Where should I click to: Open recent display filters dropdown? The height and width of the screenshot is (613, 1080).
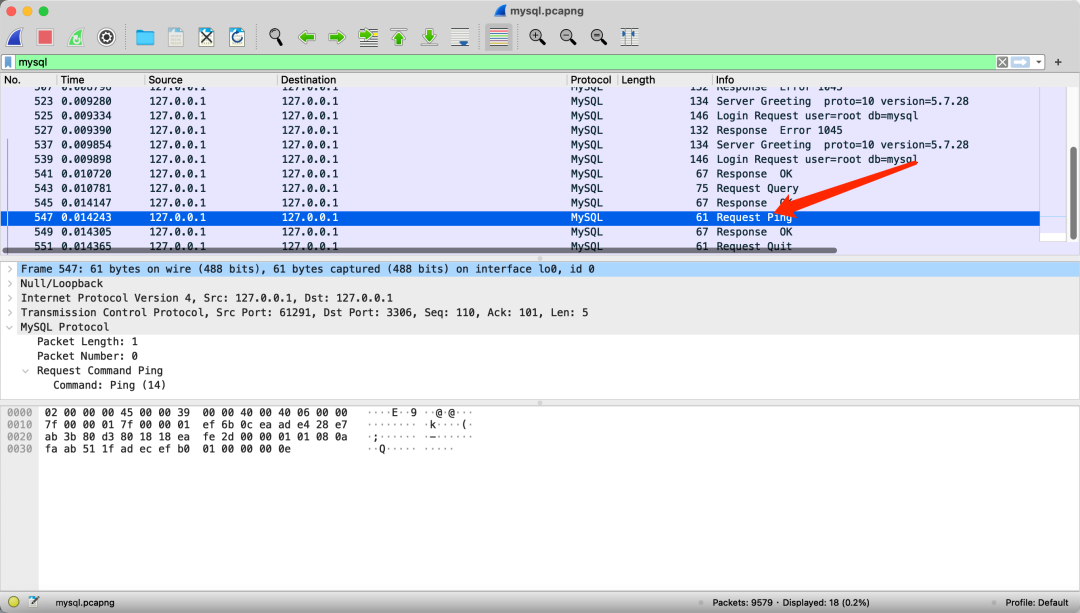pos(1038,62)
